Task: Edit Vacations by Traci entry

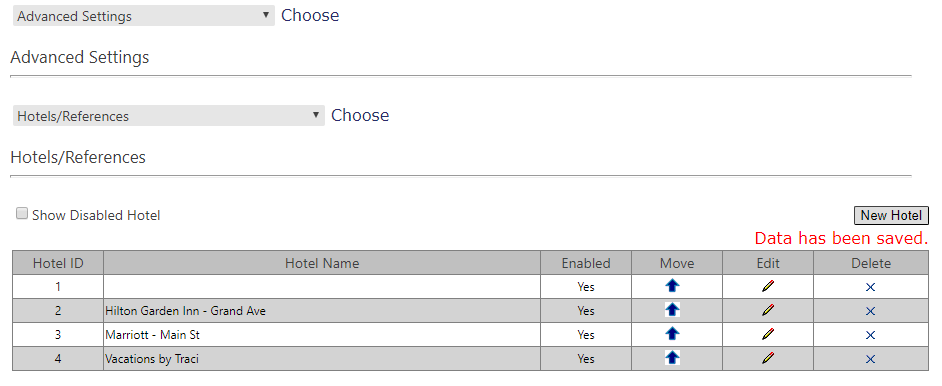Action: click(x=768, y=358)
